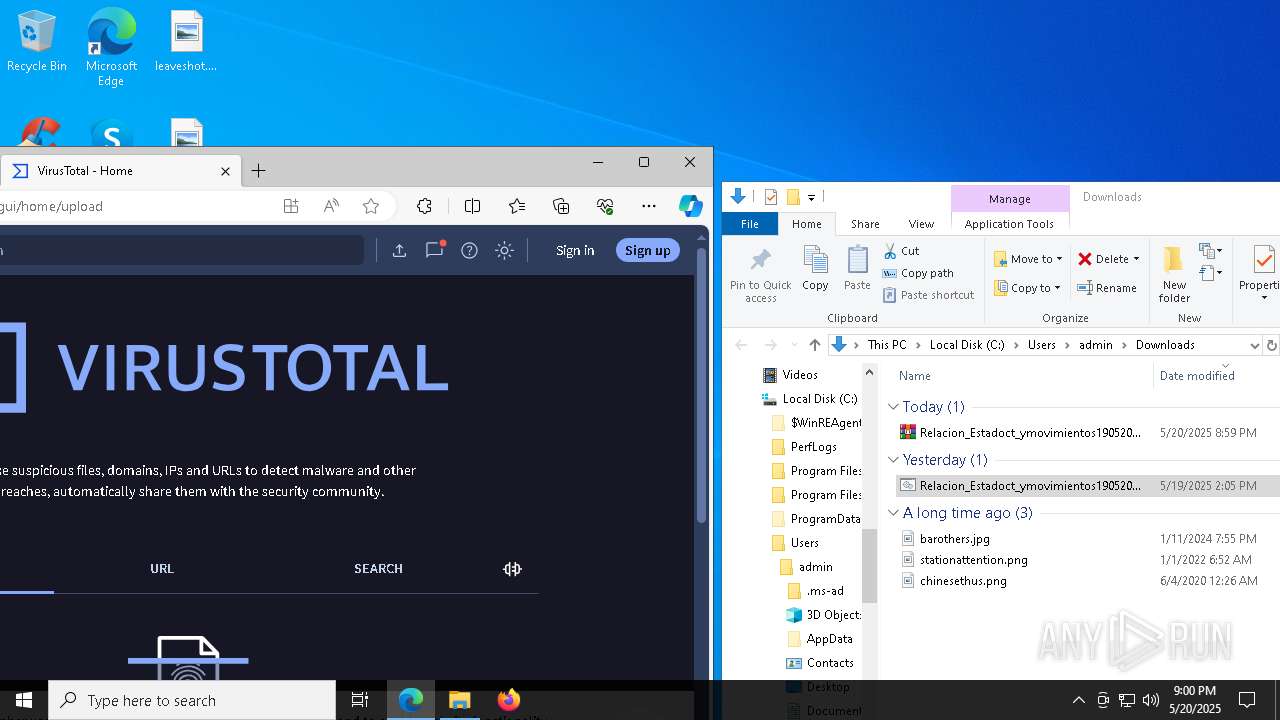The height and width of the screenshot is (720, 1280).
Task: Click New folder in Explorer ribbon
Action: click(1174, 275)
